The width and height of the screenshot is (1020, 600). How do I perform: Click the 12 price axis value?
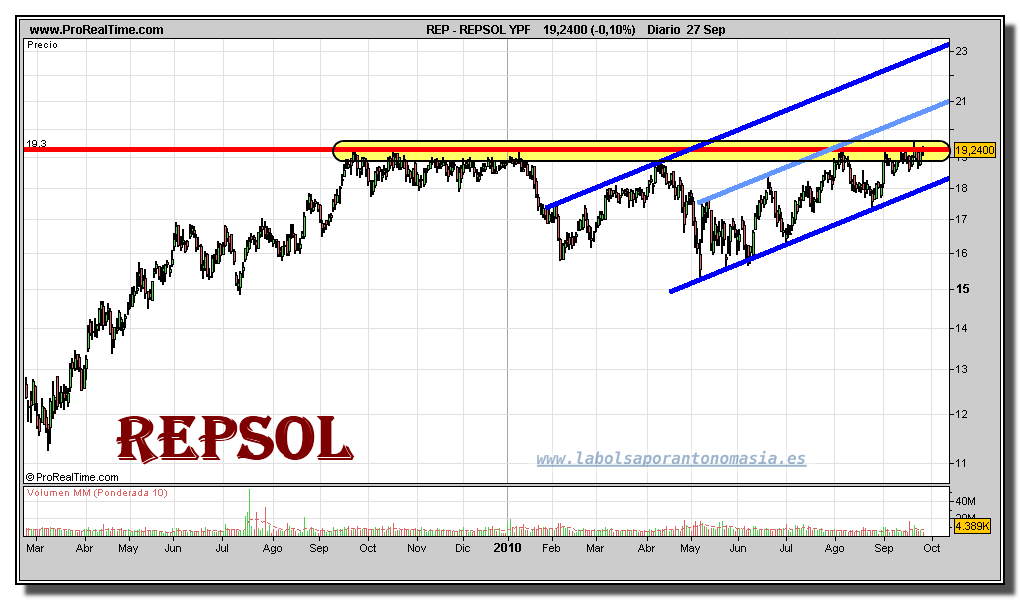pyautogui.click(x=961, y=414)
